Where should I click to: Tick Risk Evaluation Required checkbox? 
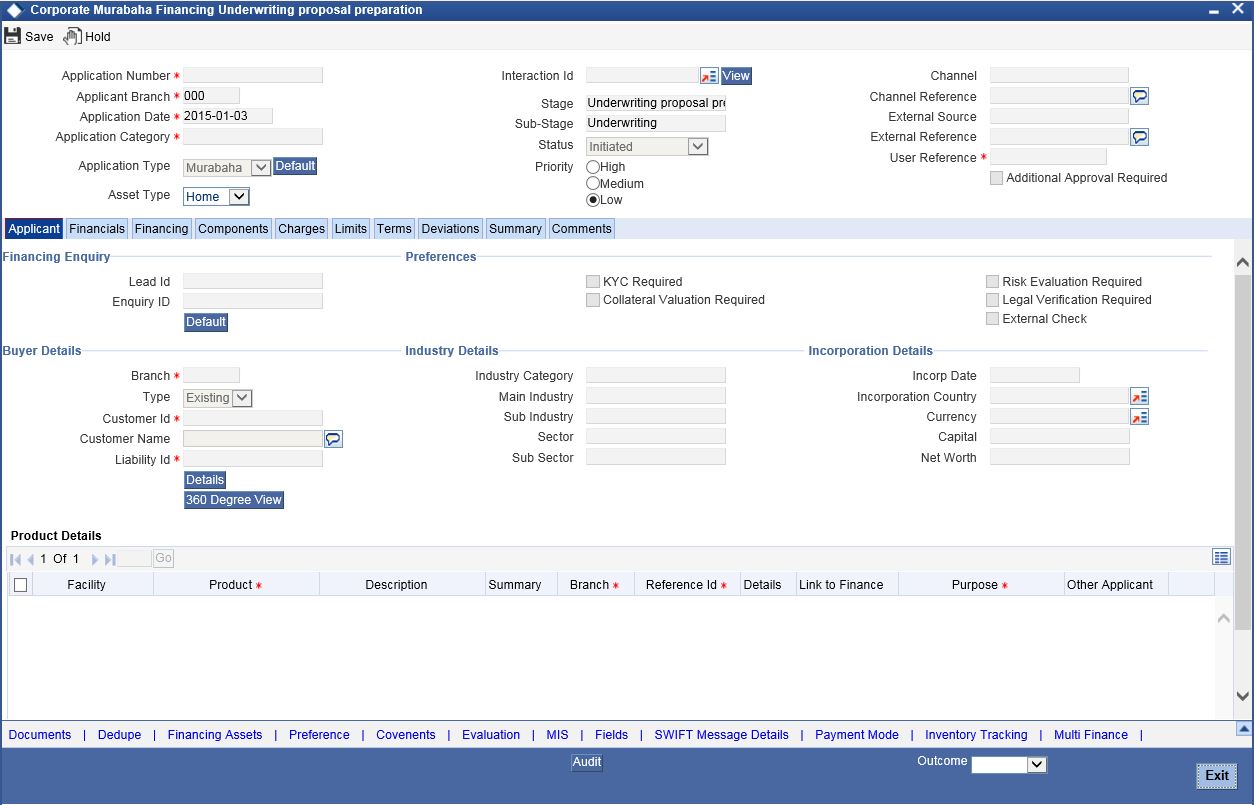(992, 282)
